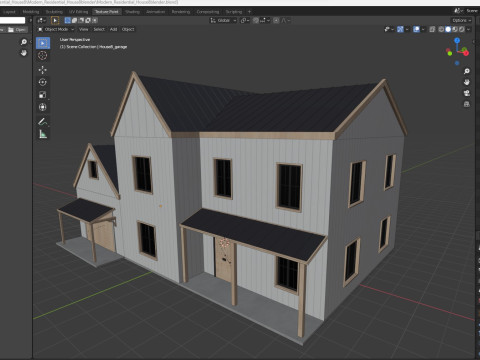Image resolution: width=480 pixels, height=360 pixels.
Task: Click the blue Z axis on the gizmo
Action: (x=457, y=40)
